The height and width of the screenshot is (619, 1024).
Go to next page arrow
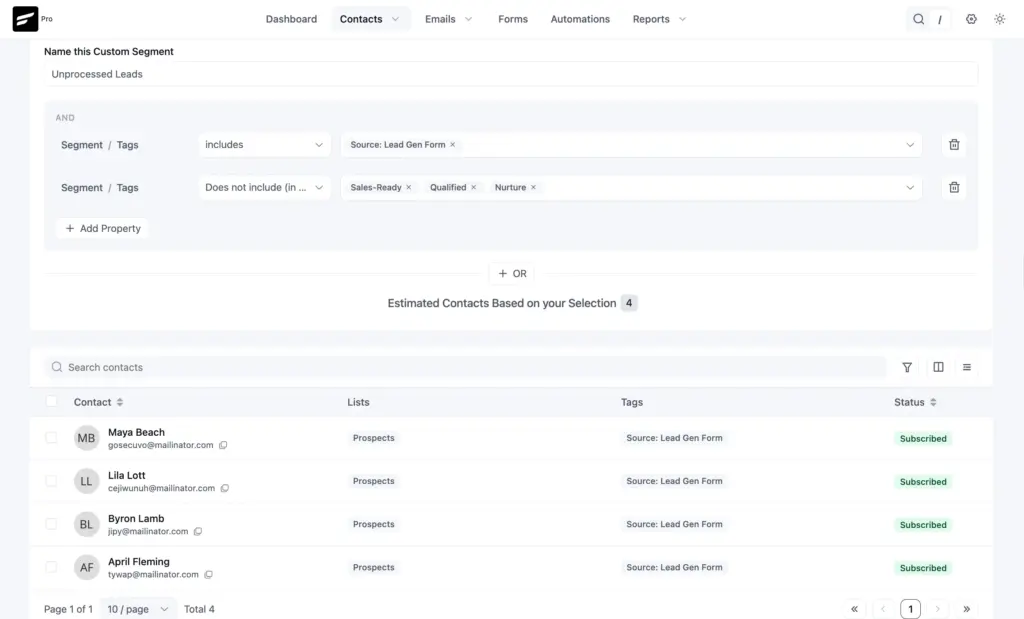[938, 609]
